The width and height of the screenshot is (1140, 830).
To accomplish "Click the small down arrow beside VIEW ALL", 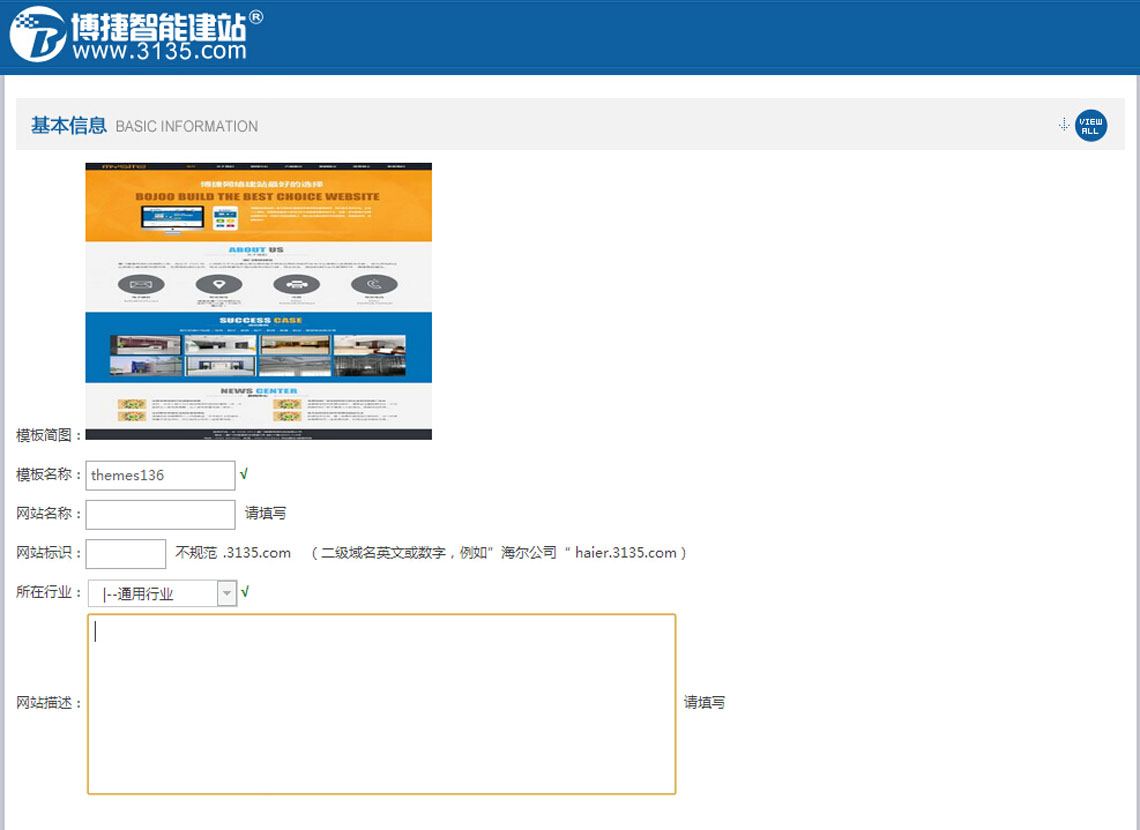I will tap(1064, 124).
